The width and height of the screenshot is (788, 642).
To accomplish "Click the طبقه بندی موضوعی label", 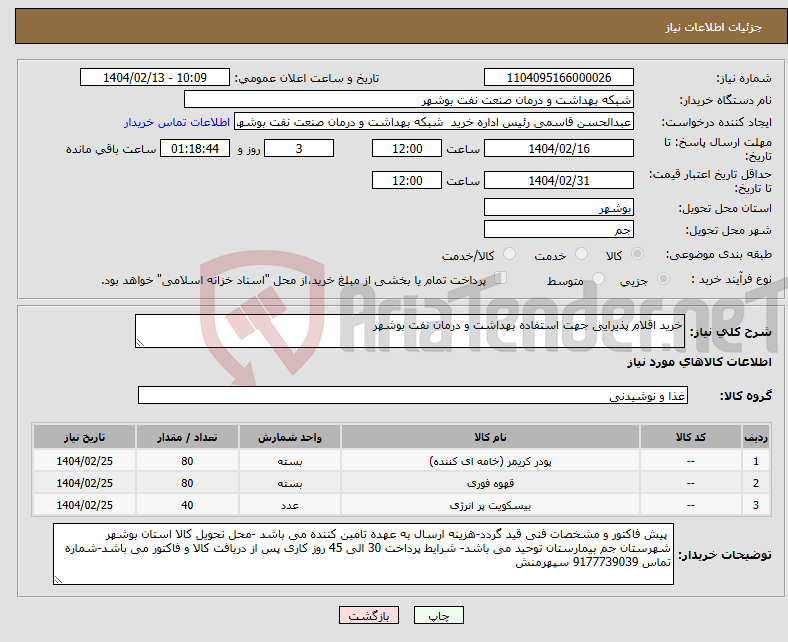I will pyautogui.click(x=719, y=255).
